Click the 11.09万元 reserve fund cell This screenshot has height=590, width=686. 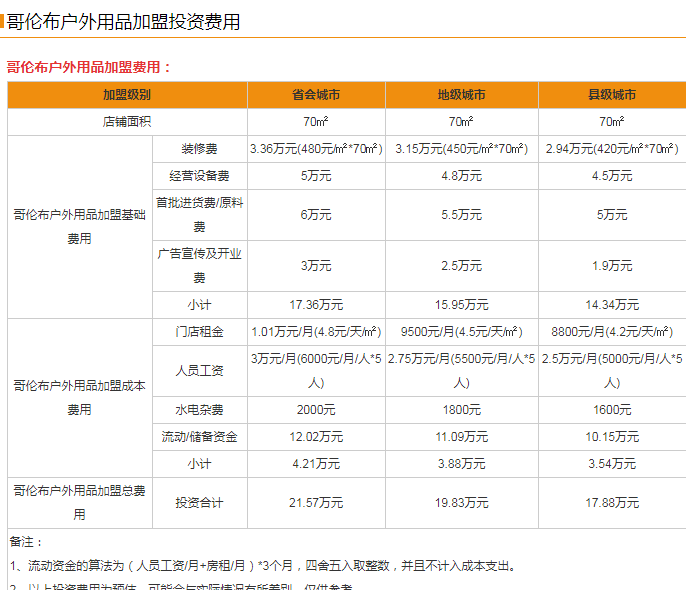click(x=462, y=437)
